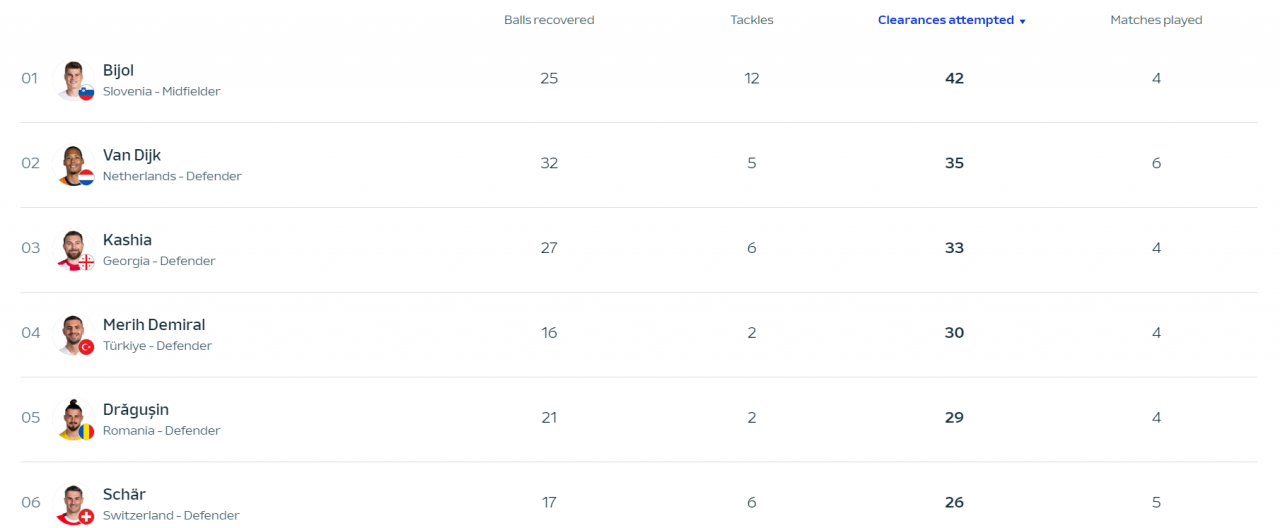Select Merih Demiral's avatar with Türkiye flag
This screenshot has width=1280, height=528.
[73, 334]
